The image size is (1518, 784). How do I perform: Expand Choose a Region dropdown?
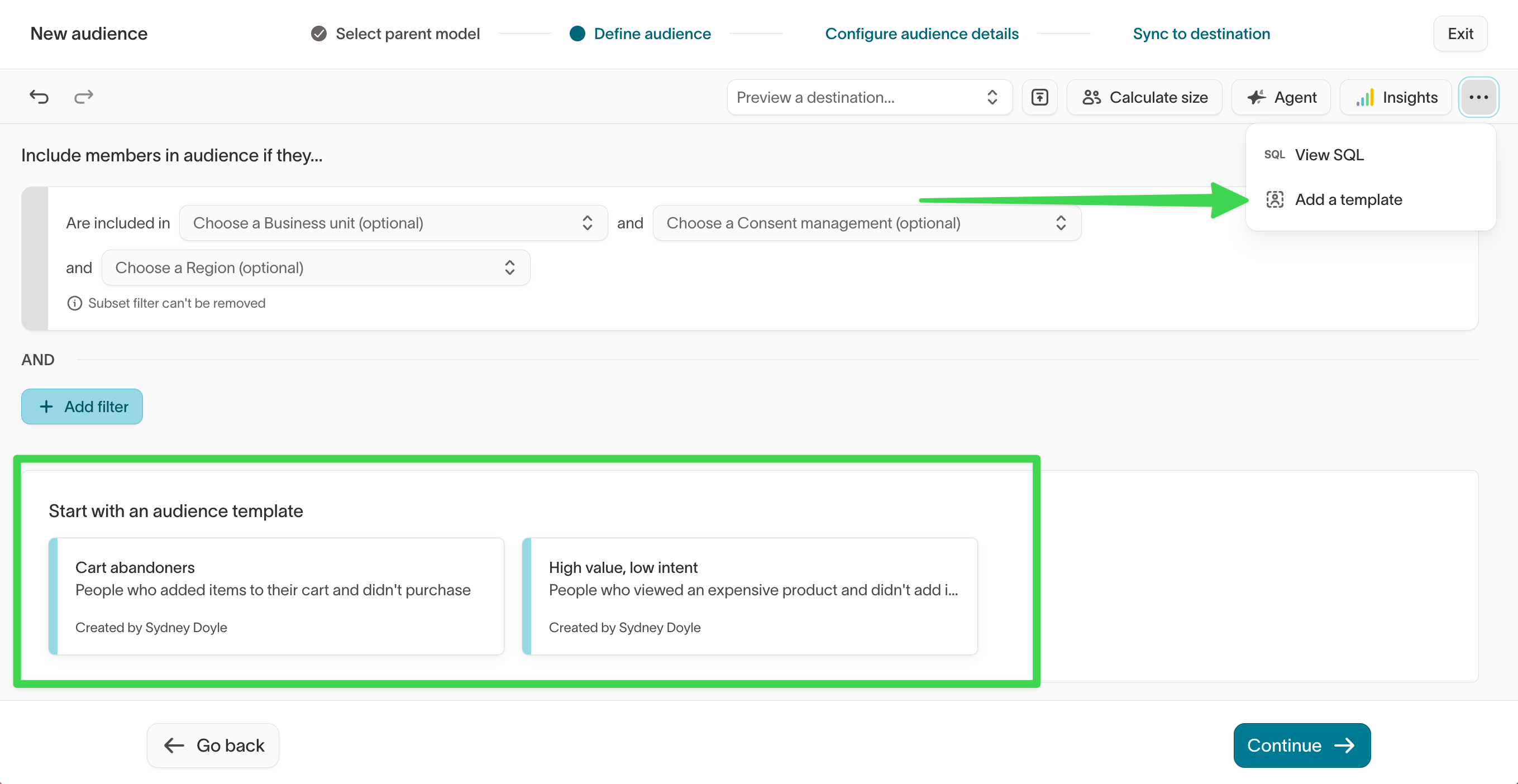click(316, 267)
